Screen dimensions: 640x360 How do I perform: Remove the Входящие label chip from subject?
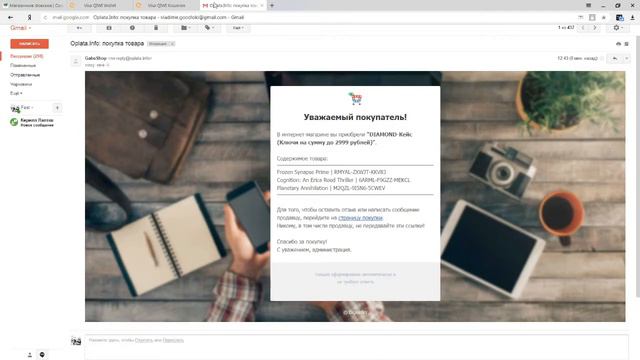(172, 44)
